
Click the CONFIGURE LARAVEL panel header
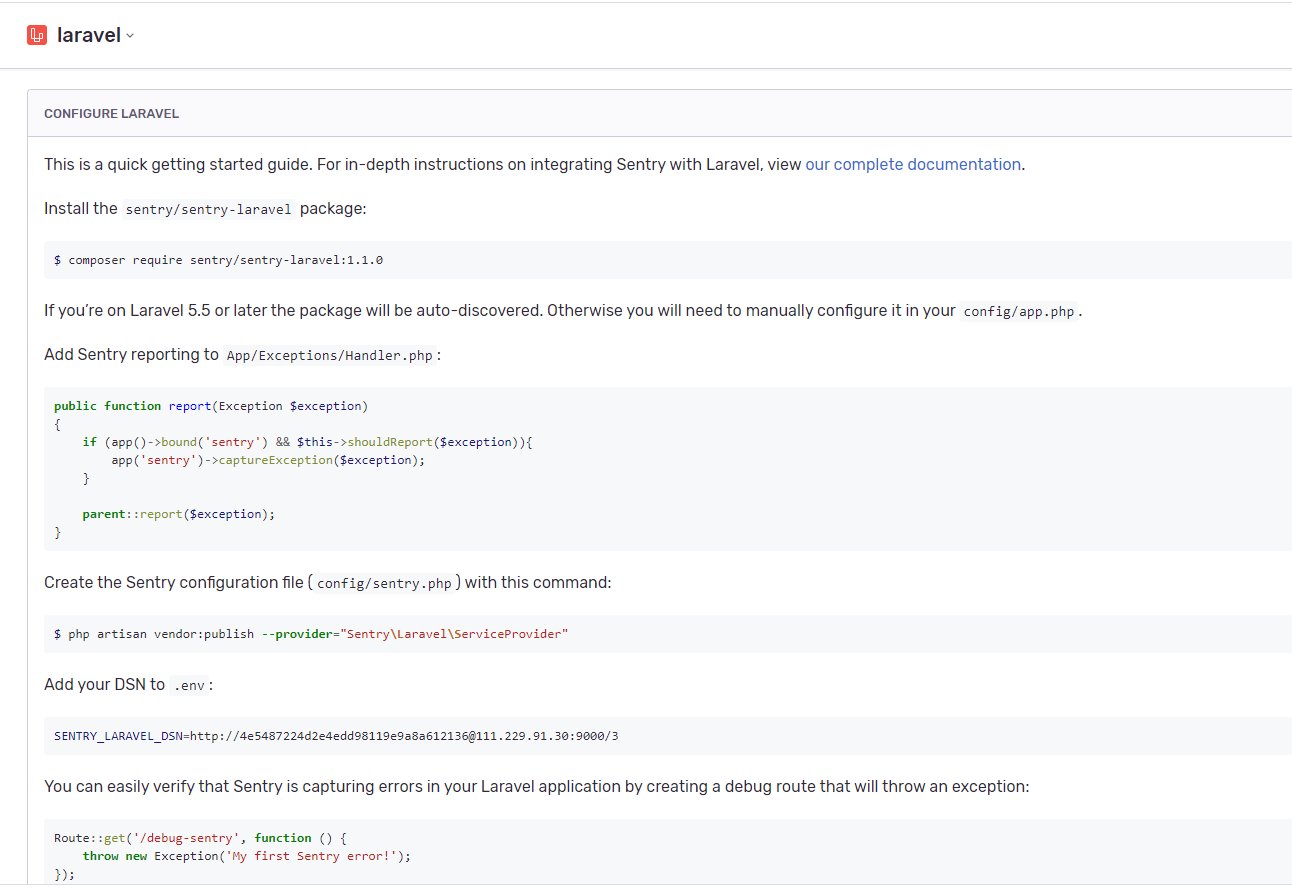[x=660, y=113]
